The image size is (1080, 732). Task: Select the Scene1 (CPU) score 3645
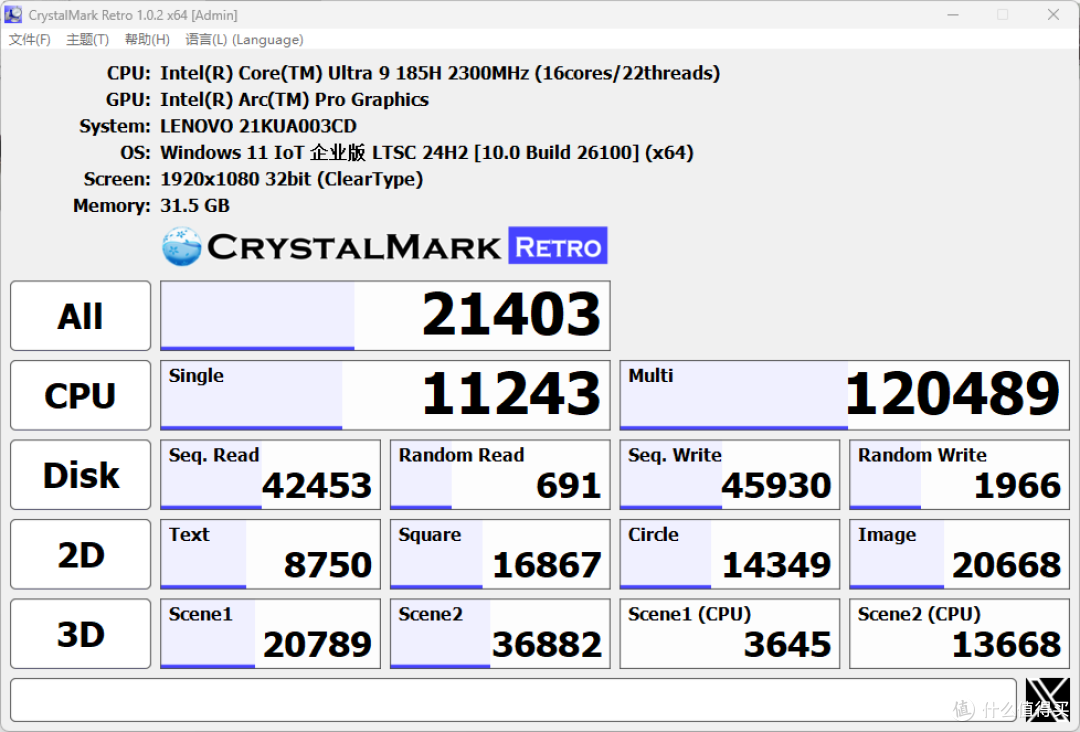tap(729, 634)
